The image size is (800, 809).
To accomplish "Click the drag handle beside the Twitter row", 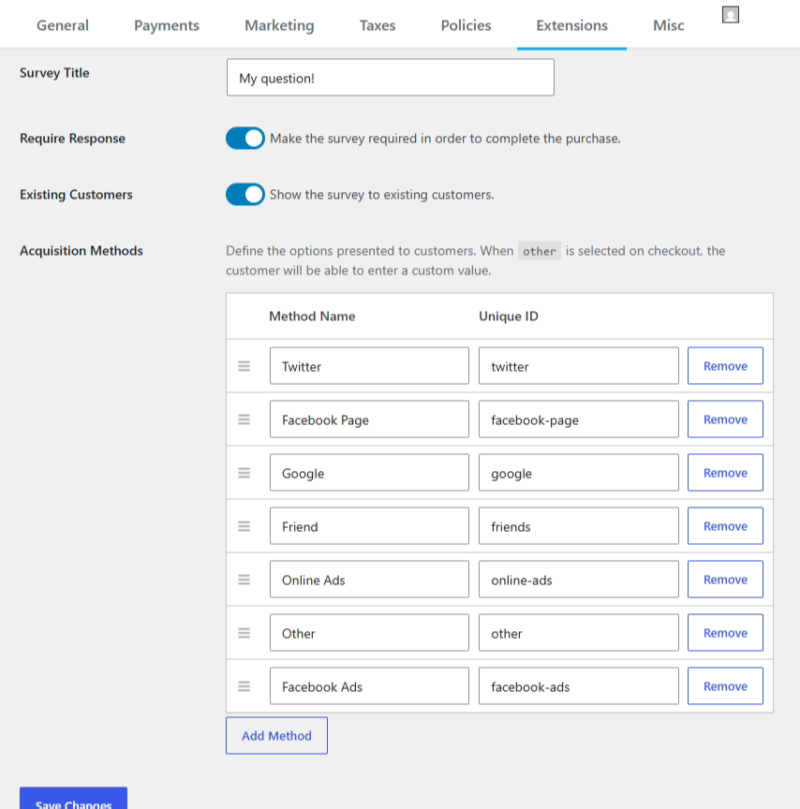I will point(244,366).
